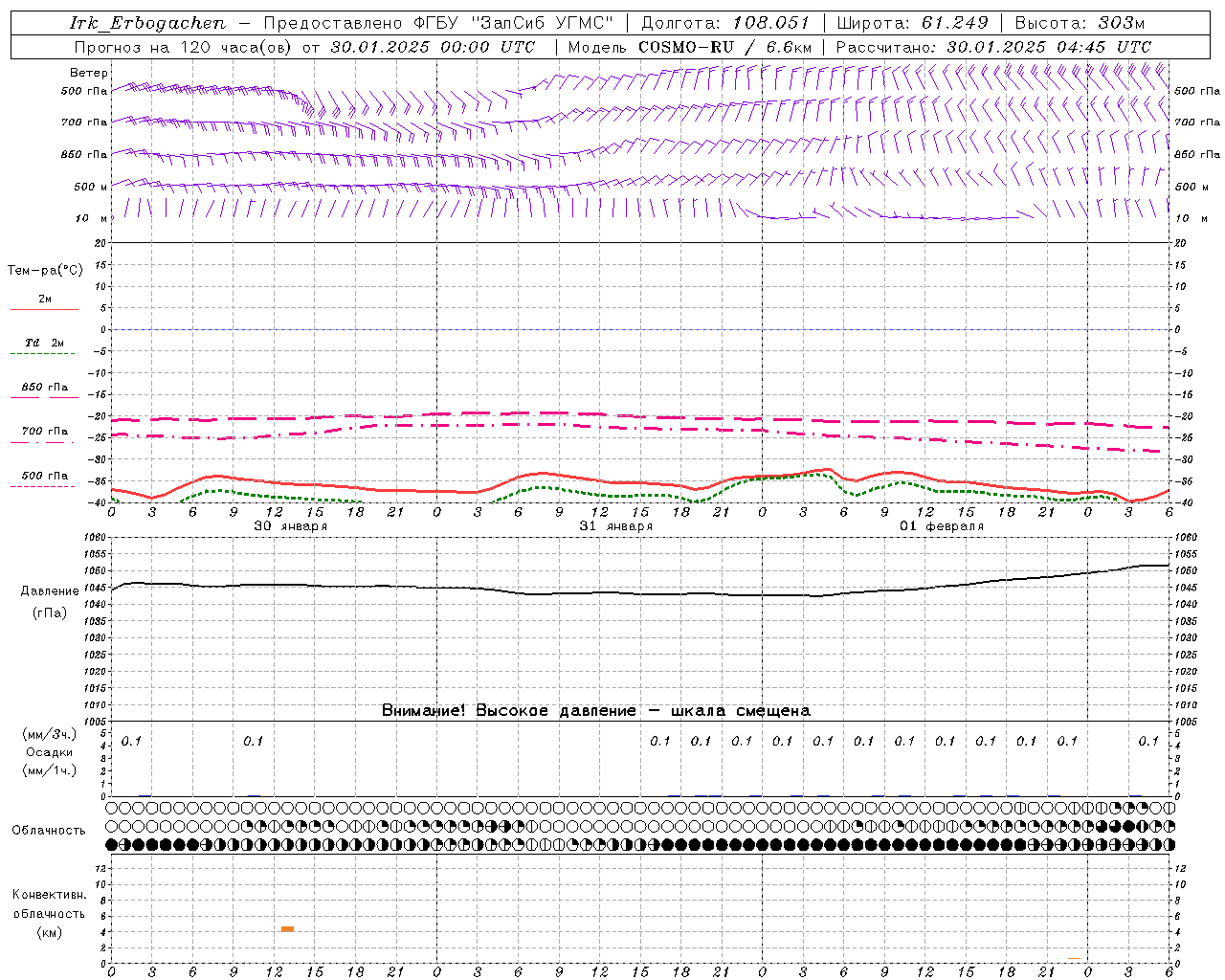Click the red 2m temperature curve
The height and width of the screenshot is (980, 1225).
coord(639,484)
